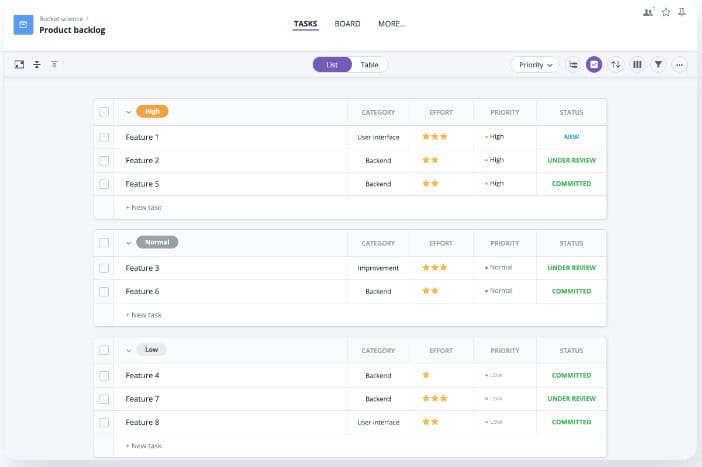The image size is (702, 467).
Task: Star the Product backlog as favorite
Action: point(666,12)
